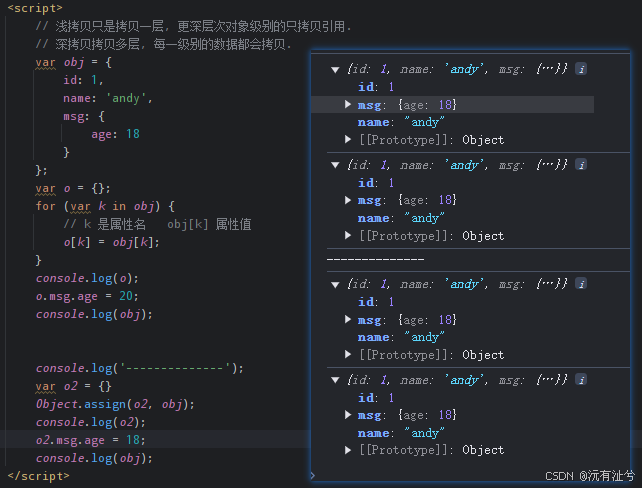This screenshot has height=488, width=642.
Task: Click the 'for (var k in obj)' line
Action: pyautogui.click(x=105, y=206)
